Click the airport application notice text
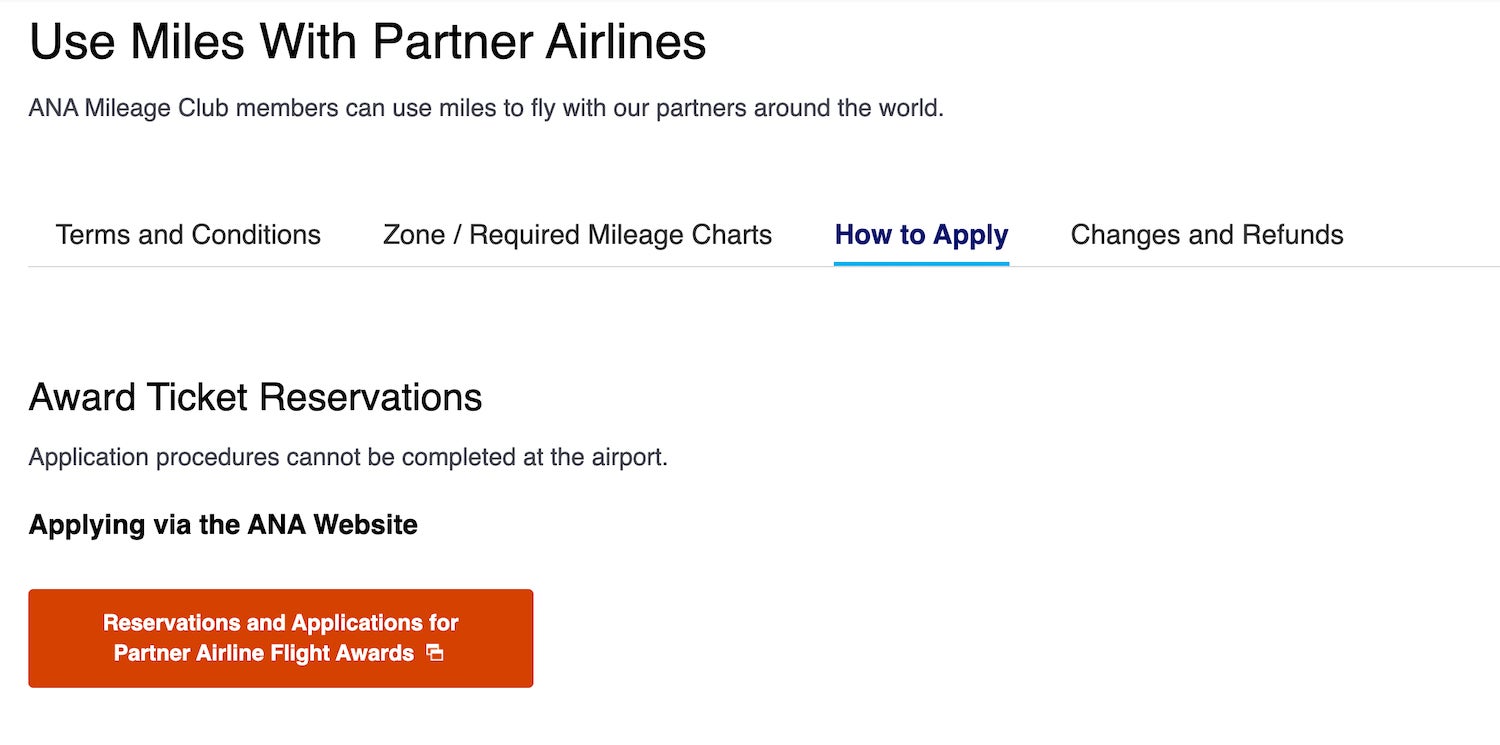This screenshot has height=745, width=1500. click(348, 457)
